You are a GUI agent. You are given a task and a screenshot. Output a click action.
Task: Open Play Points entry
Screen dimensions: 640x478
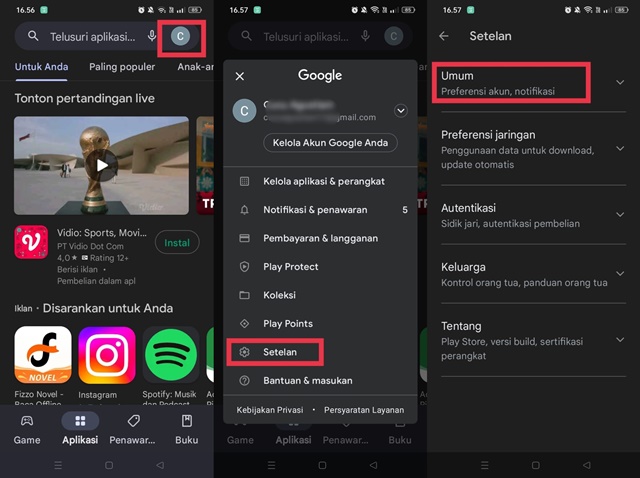pos(320,324)
